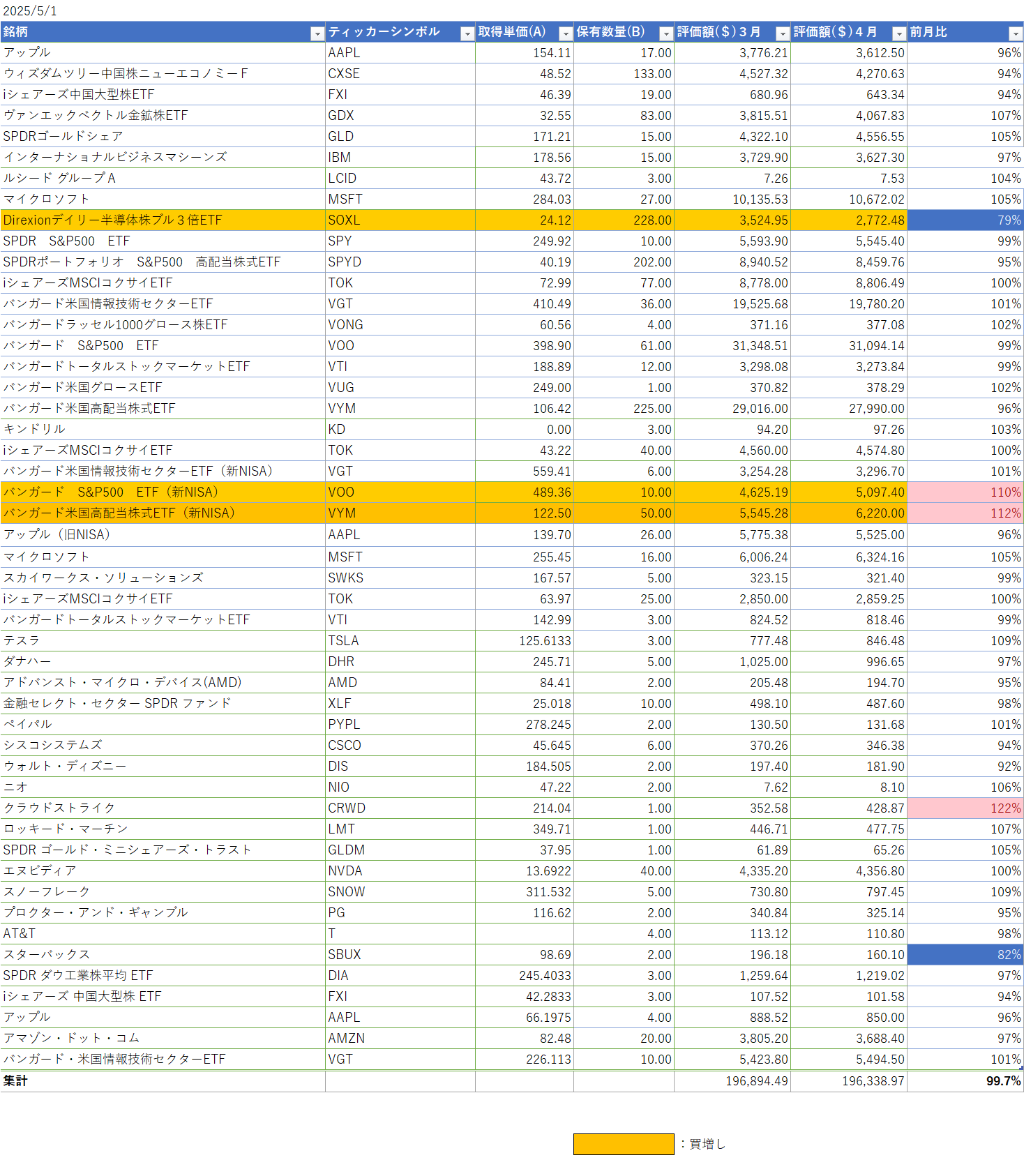This screenshot has height=1176, width=1024.
Task: Select the name cell Direxionデイリー半導体株ブル3倍ETF
Action: 163,220
